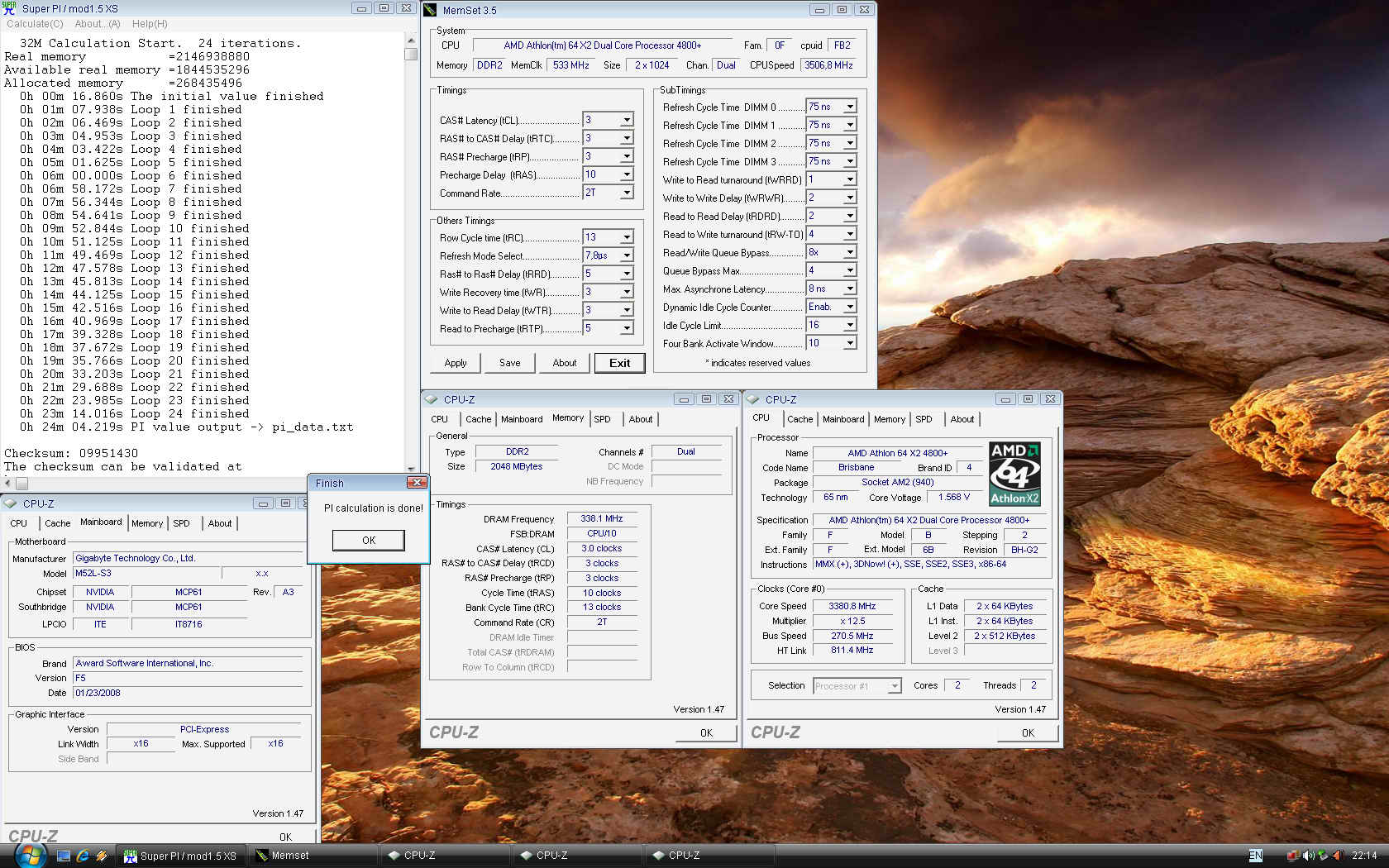1389x868 pixels.
Task: Minimize the MemSet 3.5 window
Action: [x=819, y=10]
